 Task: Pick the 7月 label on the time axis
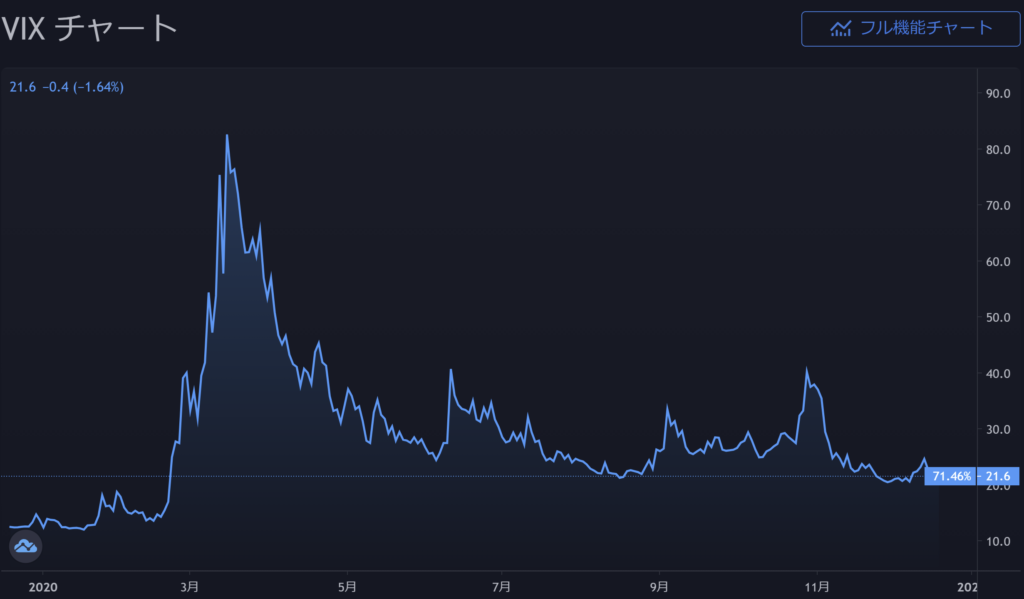coord(502,586)
